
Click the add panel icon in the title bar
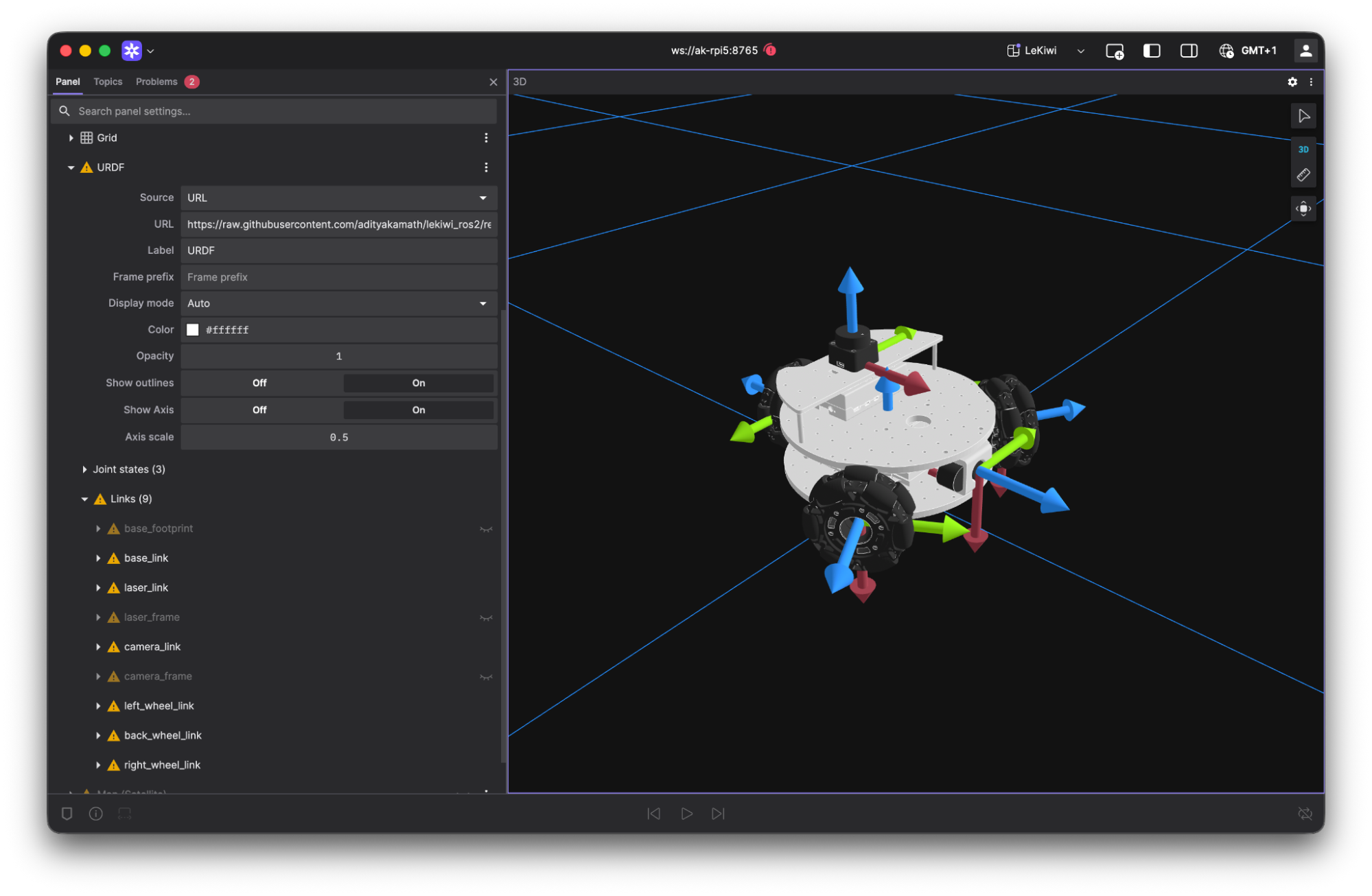click(1115, 50)
